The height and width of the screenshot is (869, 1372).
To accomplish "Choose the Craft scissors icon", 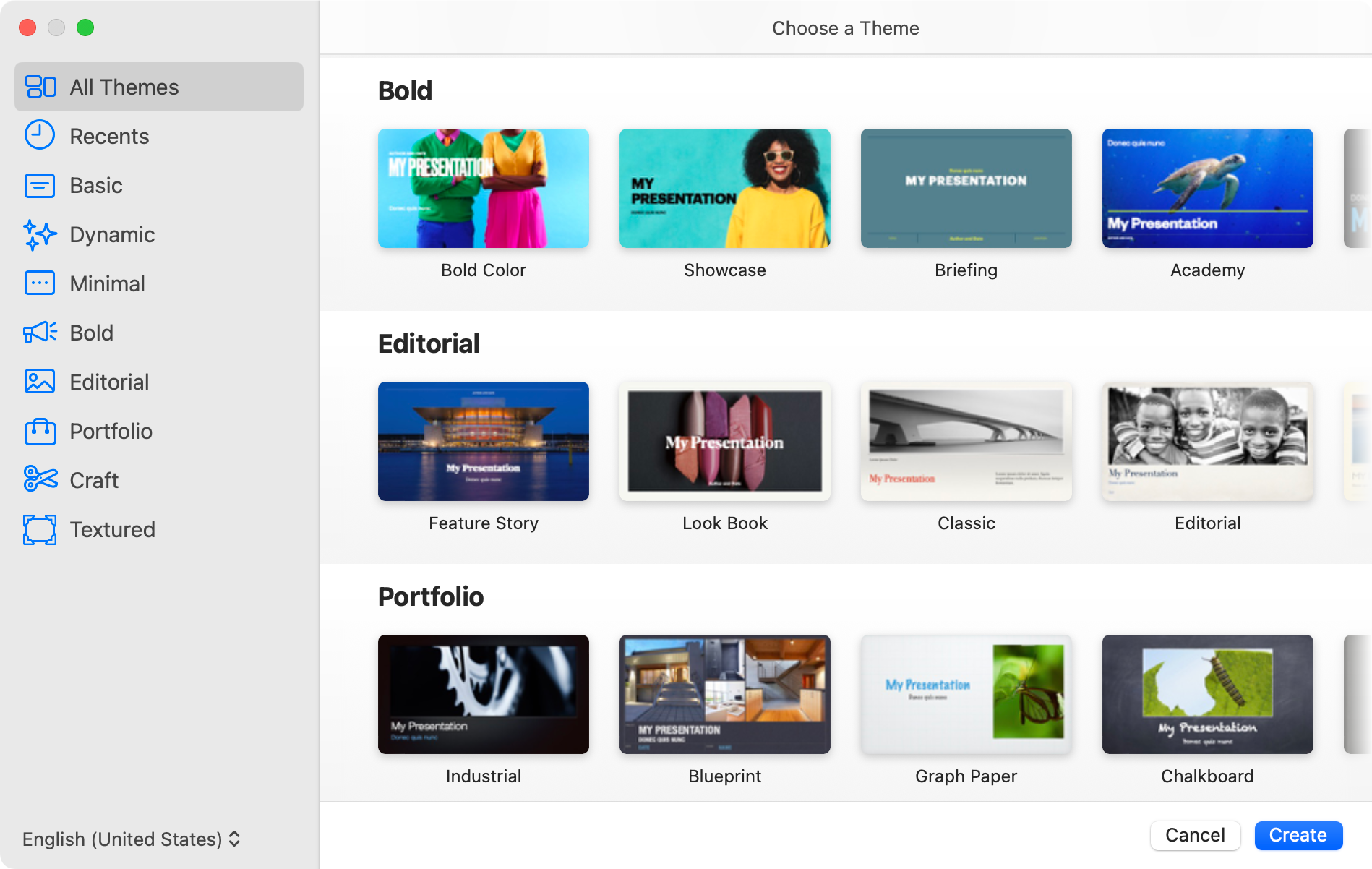I will tap(40, 479).
